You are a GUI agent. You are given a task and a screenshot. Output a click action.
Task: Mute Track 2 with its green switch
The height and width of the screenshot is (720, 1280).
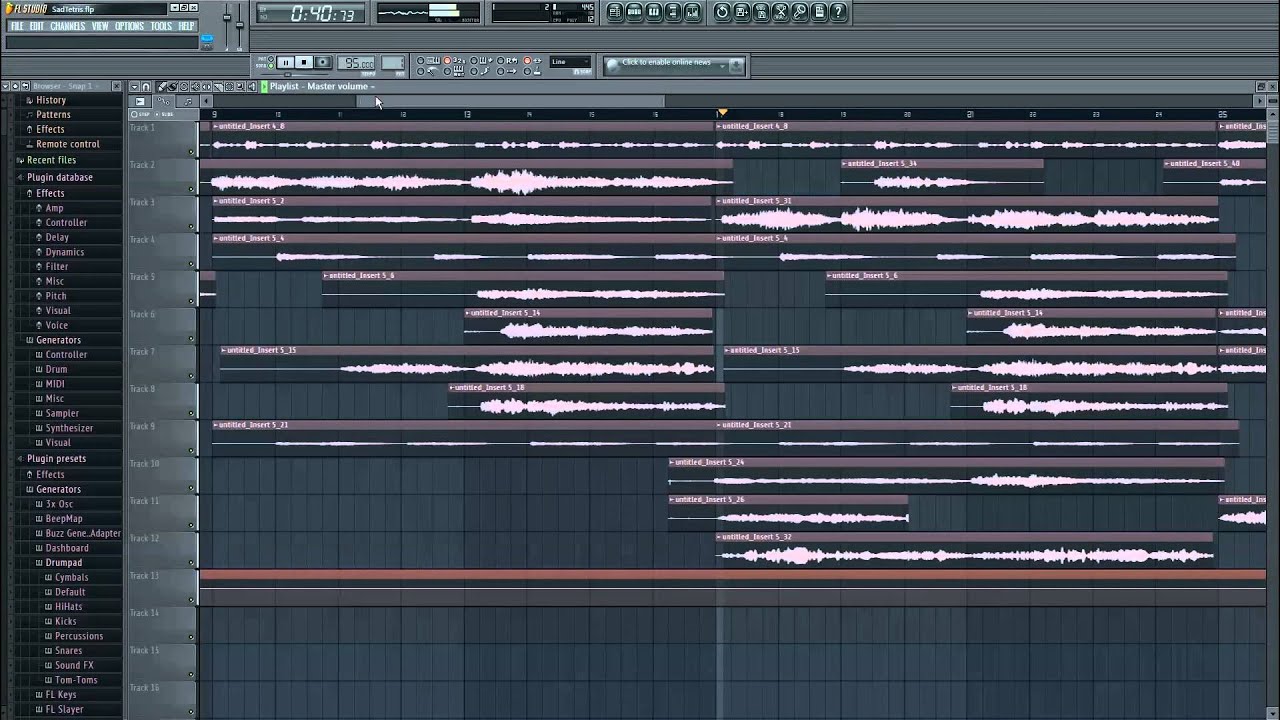pyautogui.click(x=191, y=189)
